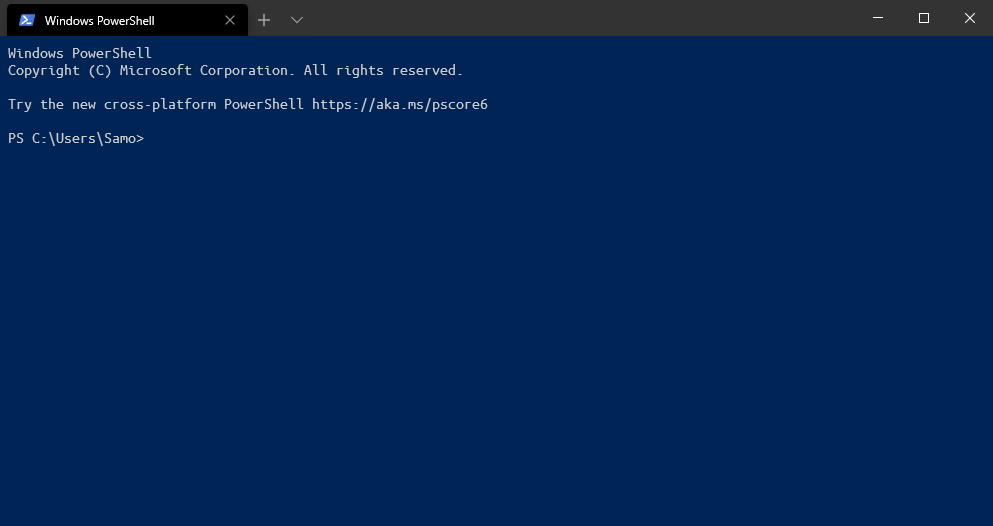
Task: Click the empty title bar area beside the chevron
Action: 570,18
